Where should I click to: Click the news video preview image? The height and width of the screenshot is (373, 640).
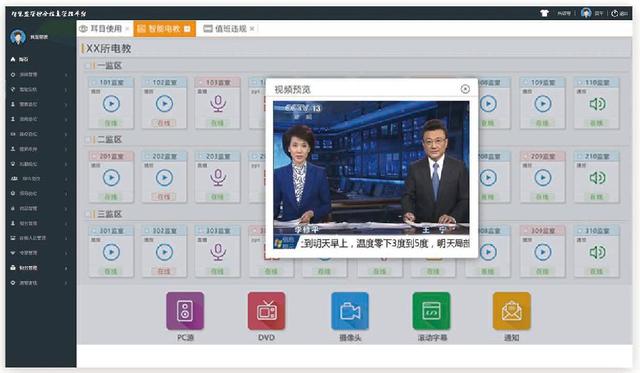pos(371,175)
